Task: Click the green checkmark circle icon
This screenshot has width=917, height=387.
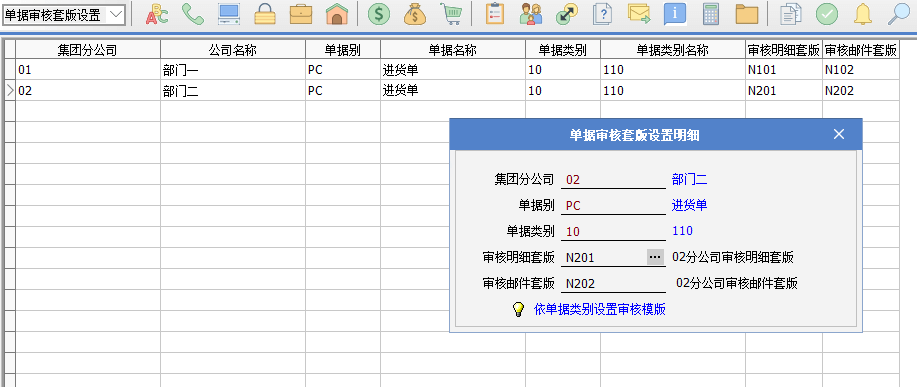Action: point(827,14)
